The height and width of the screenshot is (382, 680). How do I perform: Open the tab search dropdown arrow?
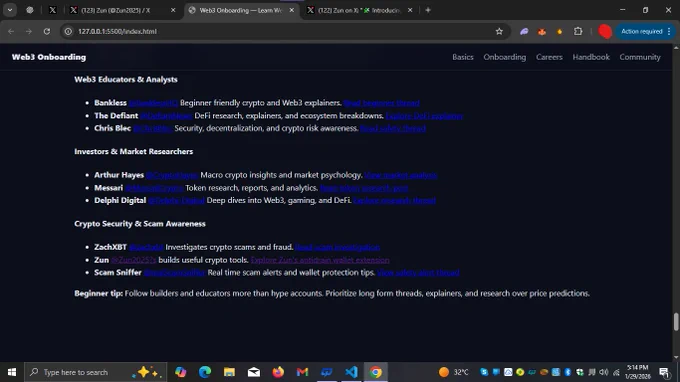[x=10, y=10]
